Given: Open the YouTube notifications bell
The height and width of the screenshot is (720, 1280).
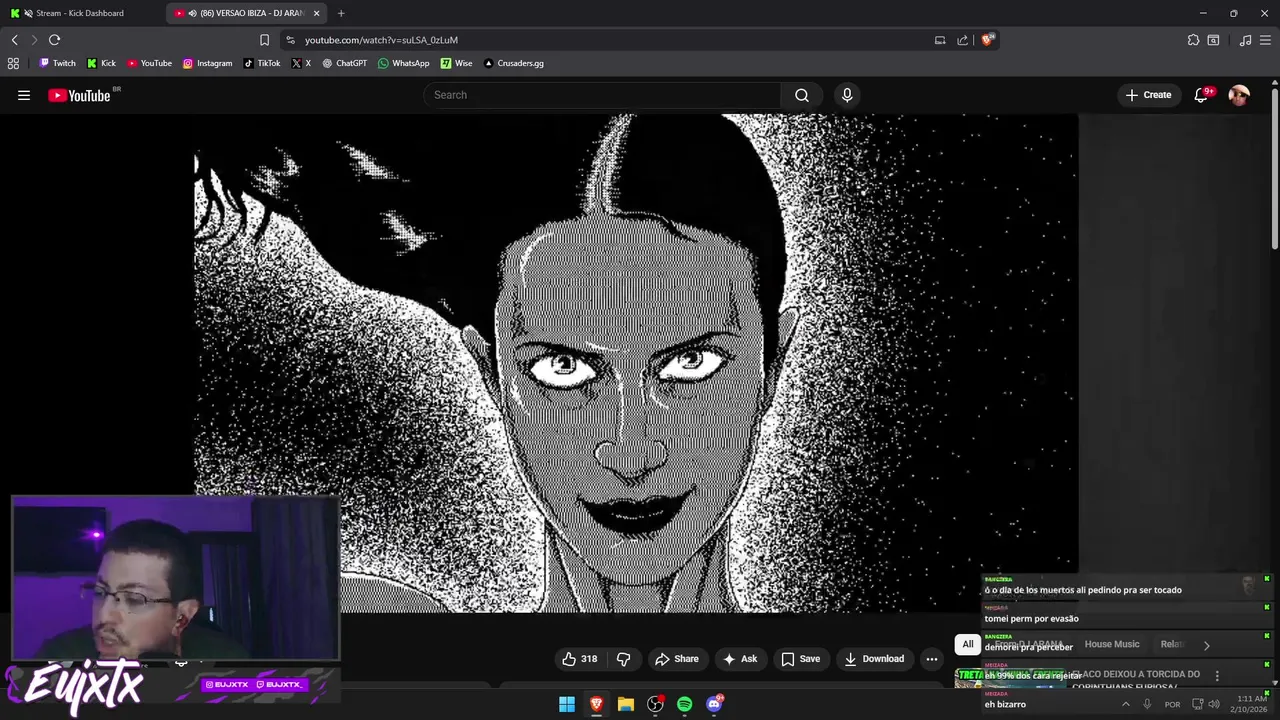Looking at the screenshot, I should [x=1201, y=95].
